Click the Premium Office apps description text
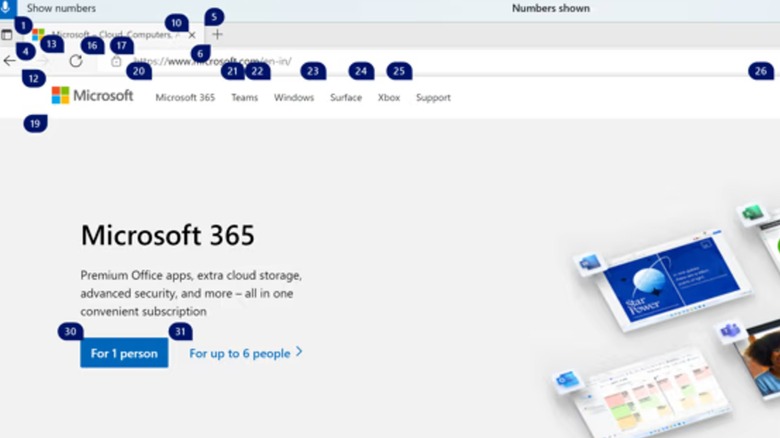This screenshot has width=780, height=438. [191, 293]
